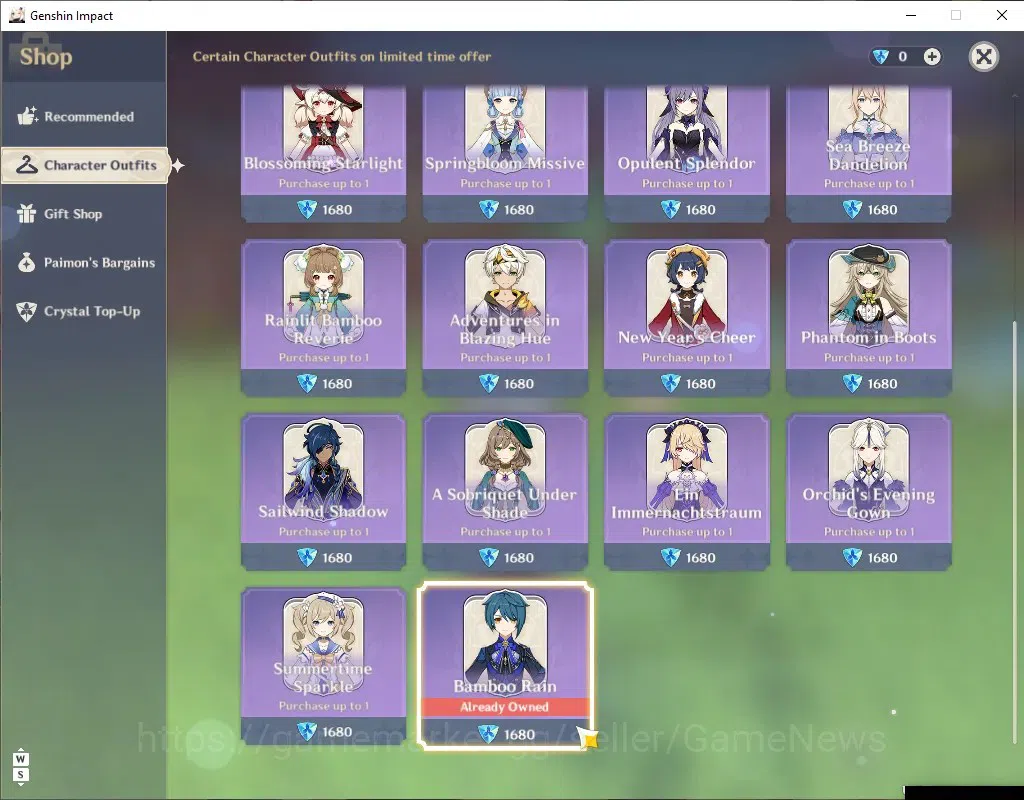Click the Shop header title

pos(46,57)
